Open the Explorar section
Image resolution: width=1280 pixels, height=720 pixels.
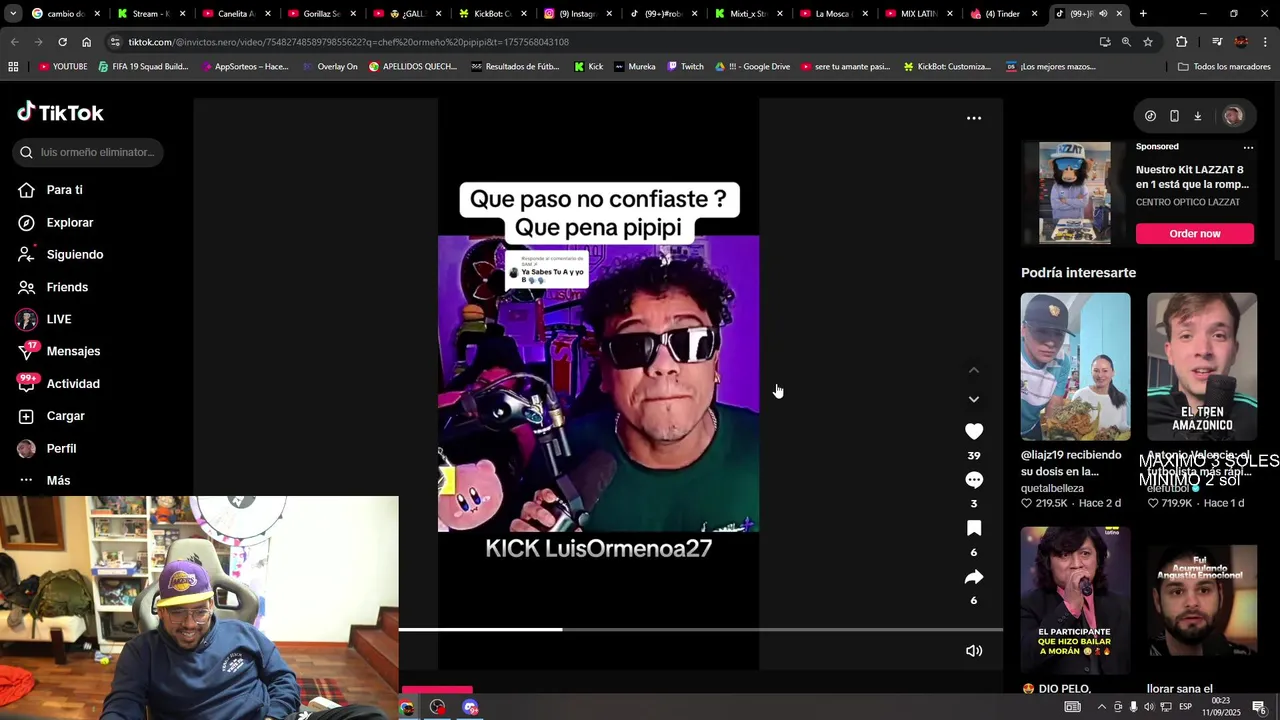[x=69, y=222]
